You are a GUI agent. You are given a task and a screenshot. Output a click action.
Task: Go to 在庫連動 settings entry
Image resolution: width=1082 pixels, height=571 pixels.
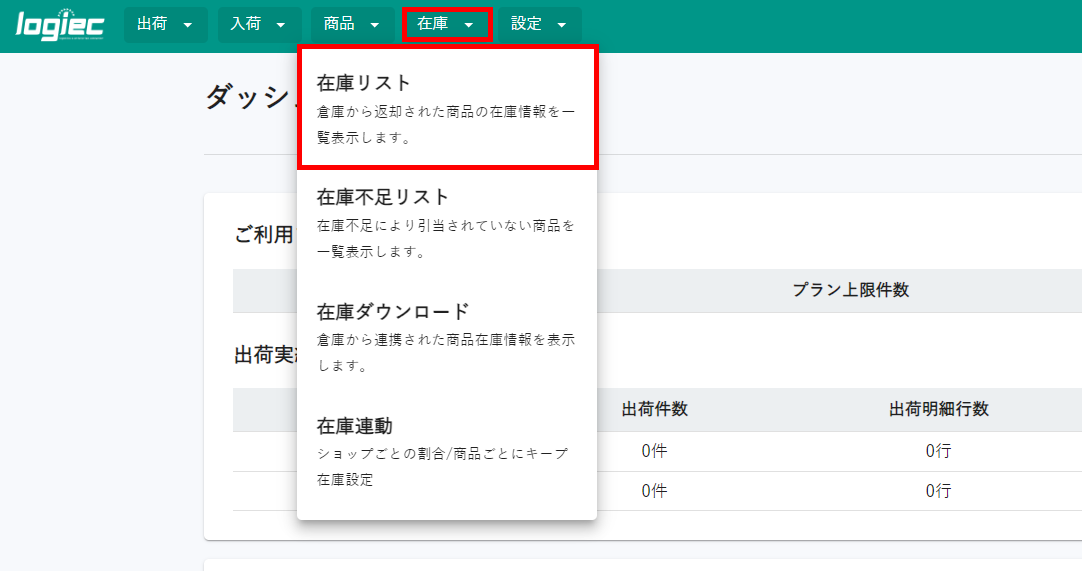pos(355,426)
